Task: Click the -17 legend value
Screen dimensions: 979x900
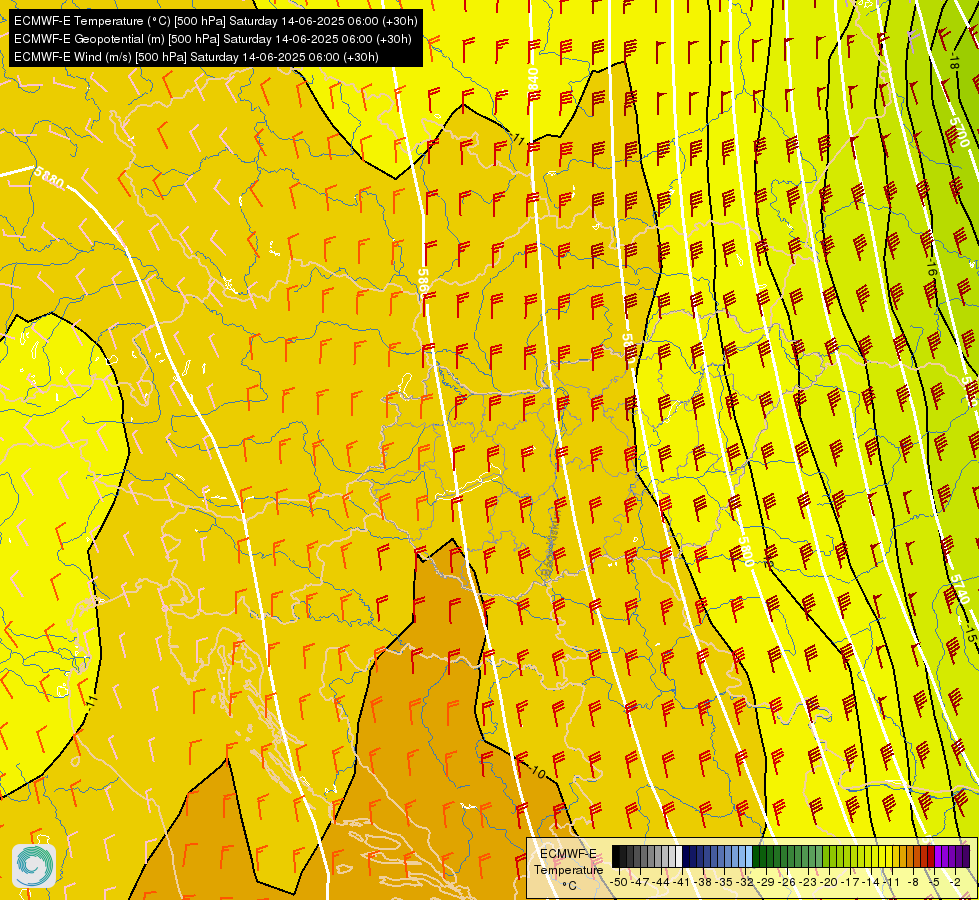Action: pos(850,882)
